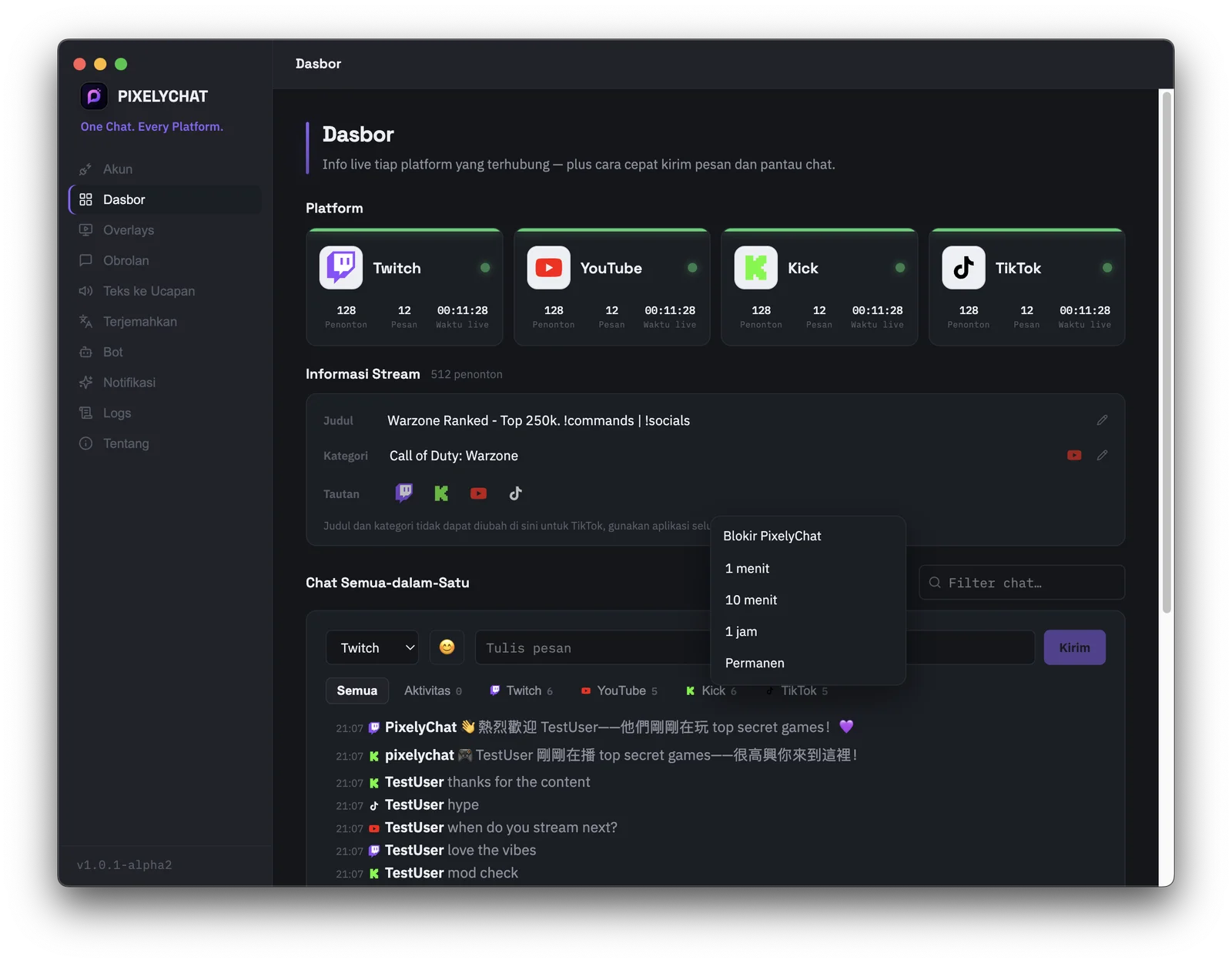The height and width of the screenshot is (963, 1232).
Task: Click Twitch card '128' Penonton value
Action: point(346,310)
